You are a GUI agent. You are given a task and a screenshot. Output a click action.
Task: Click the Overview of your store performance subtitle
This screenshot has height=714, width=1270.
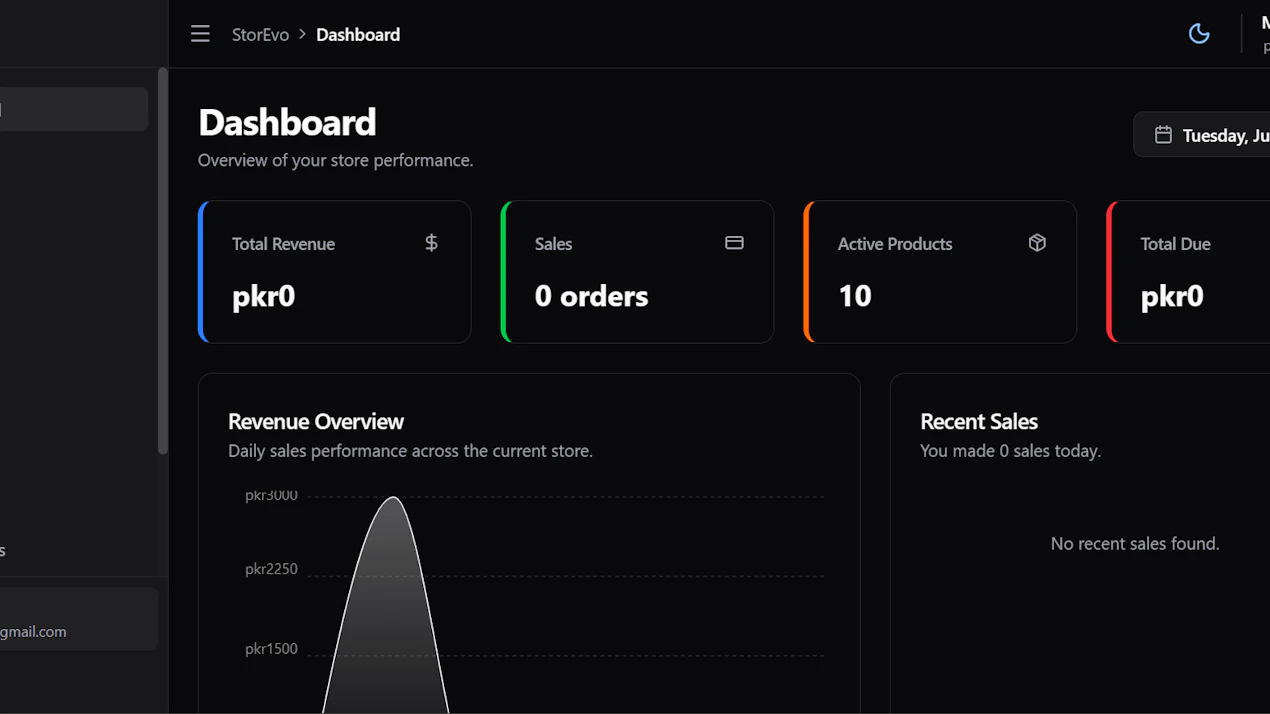[335, 160]
